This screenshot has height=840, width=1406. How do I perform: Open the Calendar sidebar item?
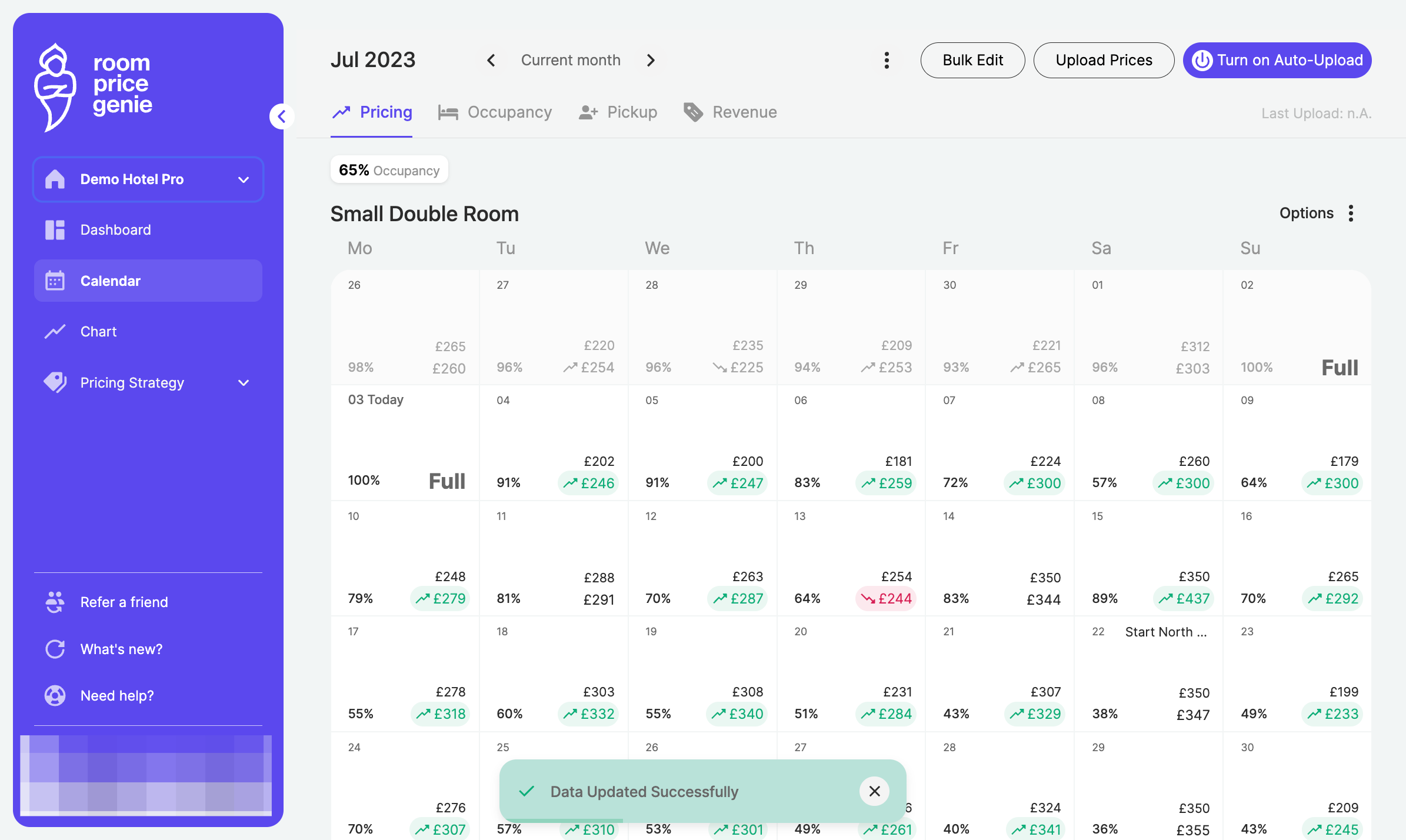(x=148, y=281)
